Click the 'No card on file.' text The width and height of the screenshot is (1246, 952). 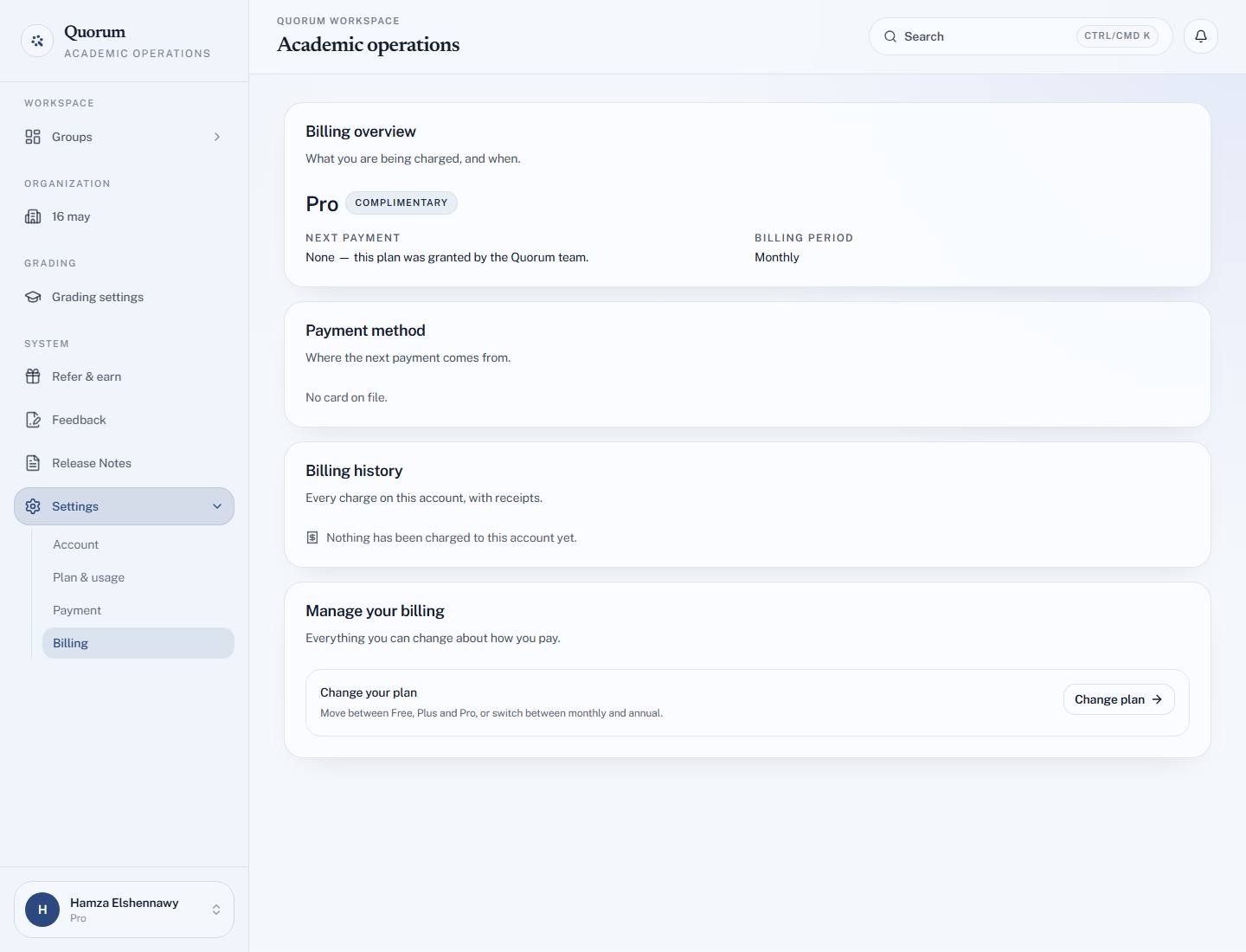(346, 397)
